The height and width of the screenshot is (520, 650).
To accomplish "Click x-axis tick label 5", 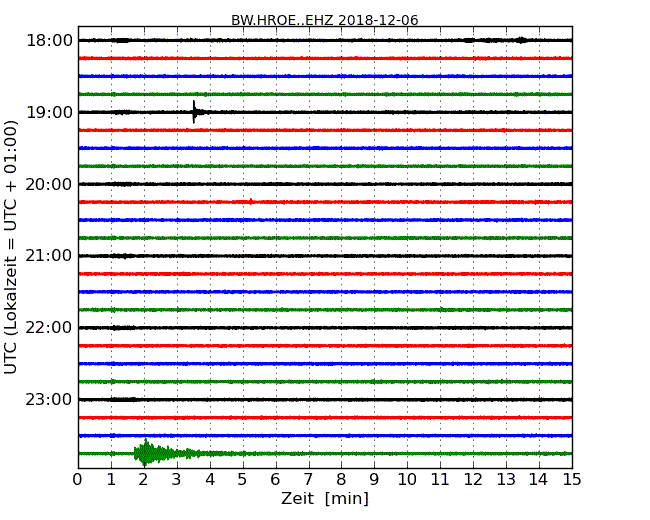I will [243, 479].
